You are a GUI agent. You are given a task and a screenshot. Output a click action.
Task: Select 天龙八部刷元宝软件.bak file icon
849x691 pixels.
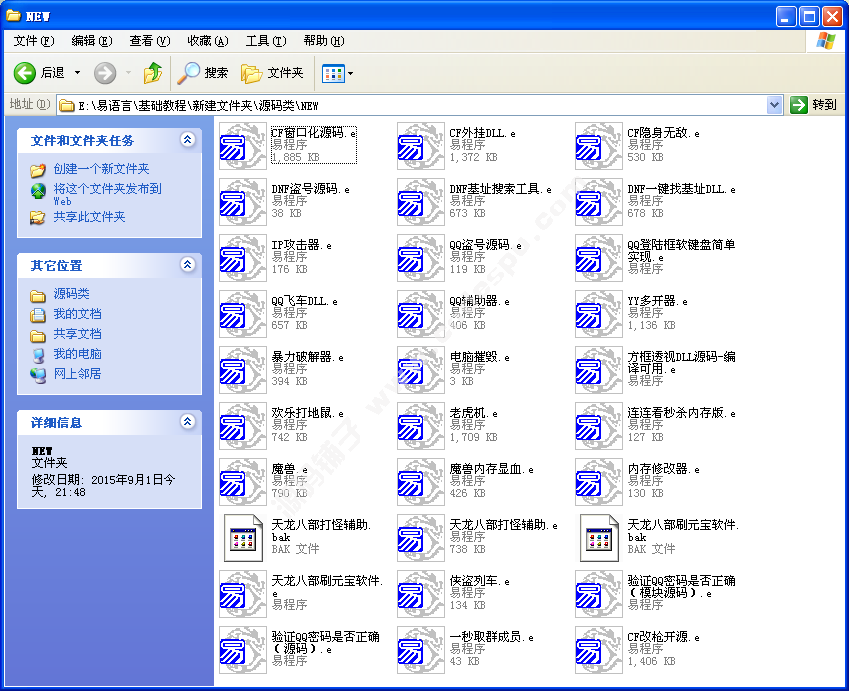coord(599,538)
